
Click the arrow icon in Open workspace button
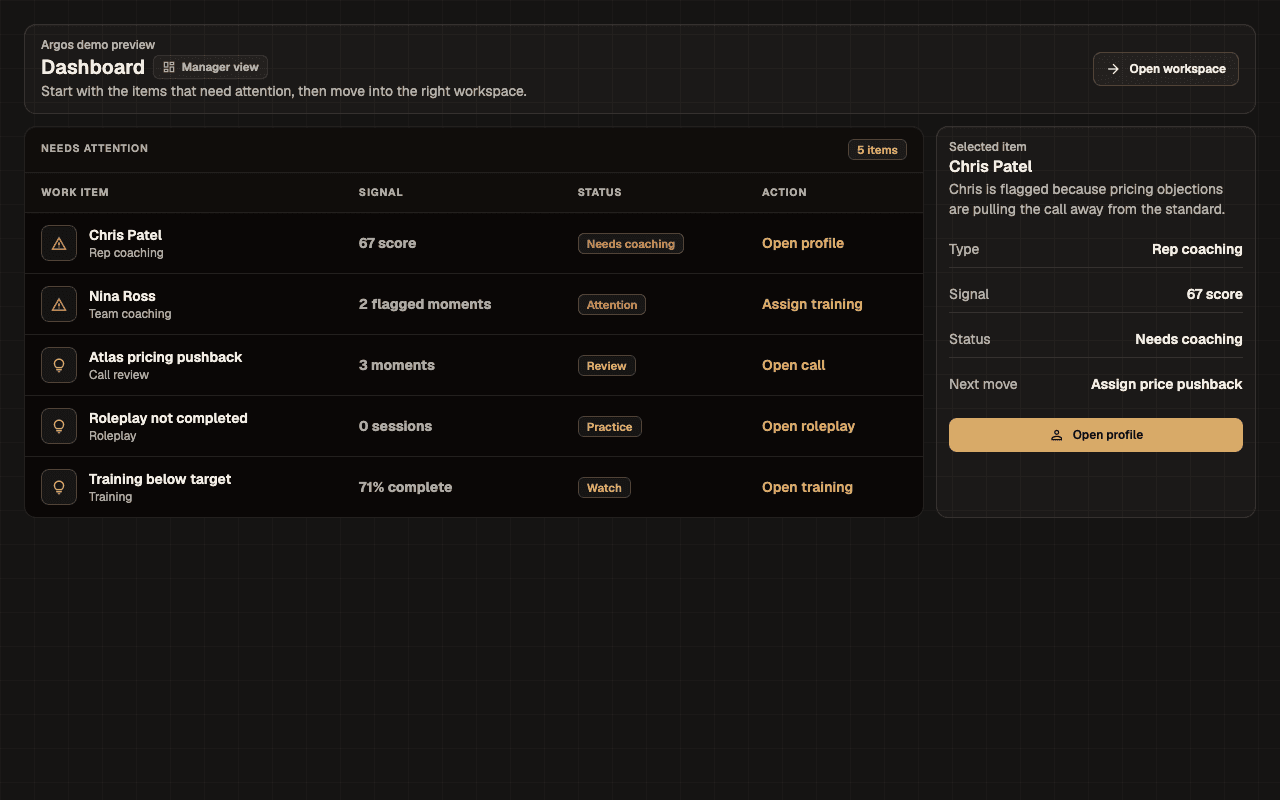[1113, 69]
